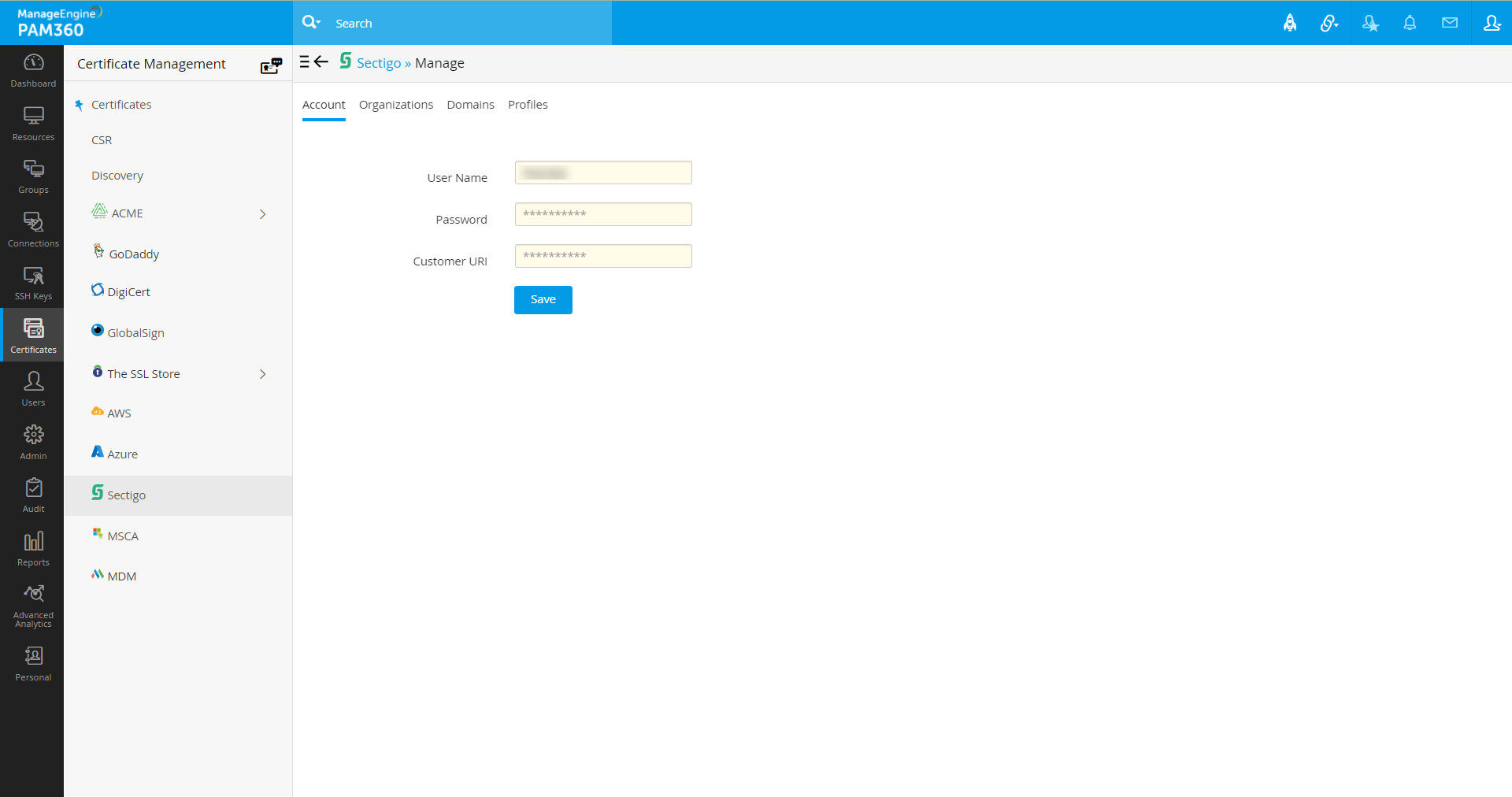Open Advanced Analytics in sidebar
The height and width of the screenshot is (797, 1512).
33,606
